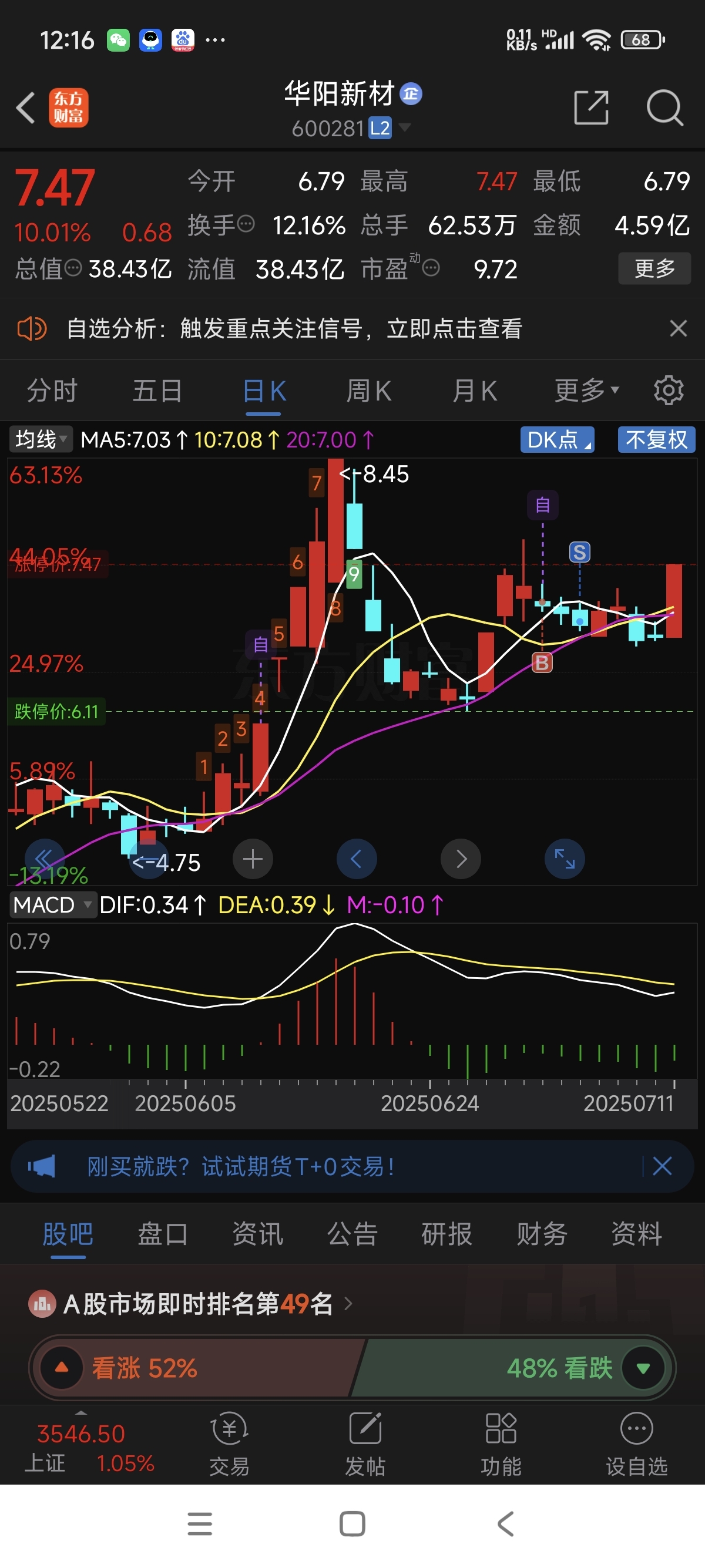Tap the upper 自 marker on chart
The height and width of the screenshot is (1568, 705).
(542, 504)
